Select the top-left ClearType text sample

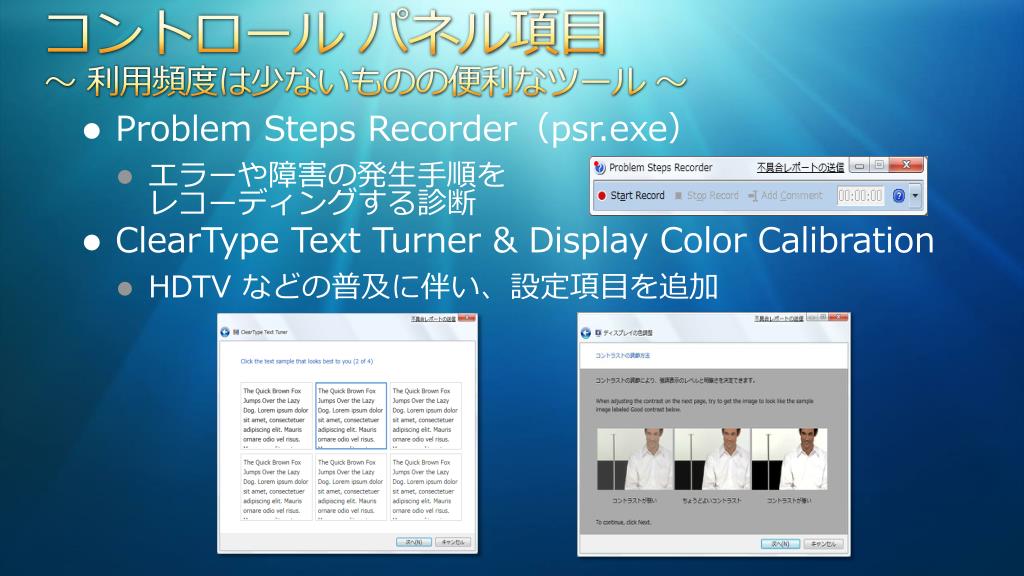276,415
